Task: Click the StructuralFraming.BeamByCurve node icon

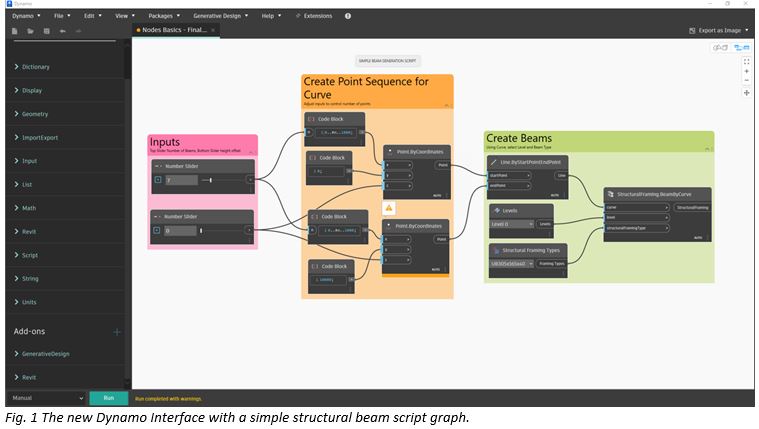Action: point(610,194)
